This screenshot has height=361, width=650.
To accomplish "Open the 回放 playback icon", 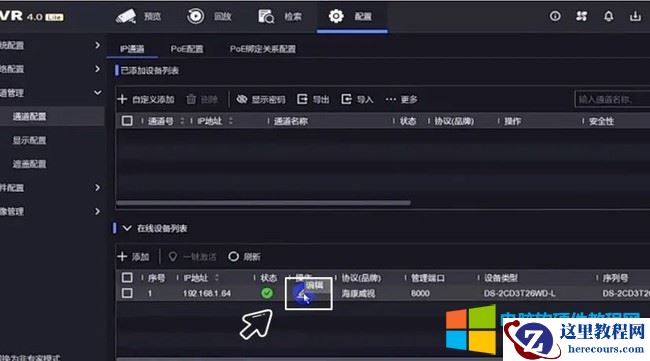I will 195,16.
